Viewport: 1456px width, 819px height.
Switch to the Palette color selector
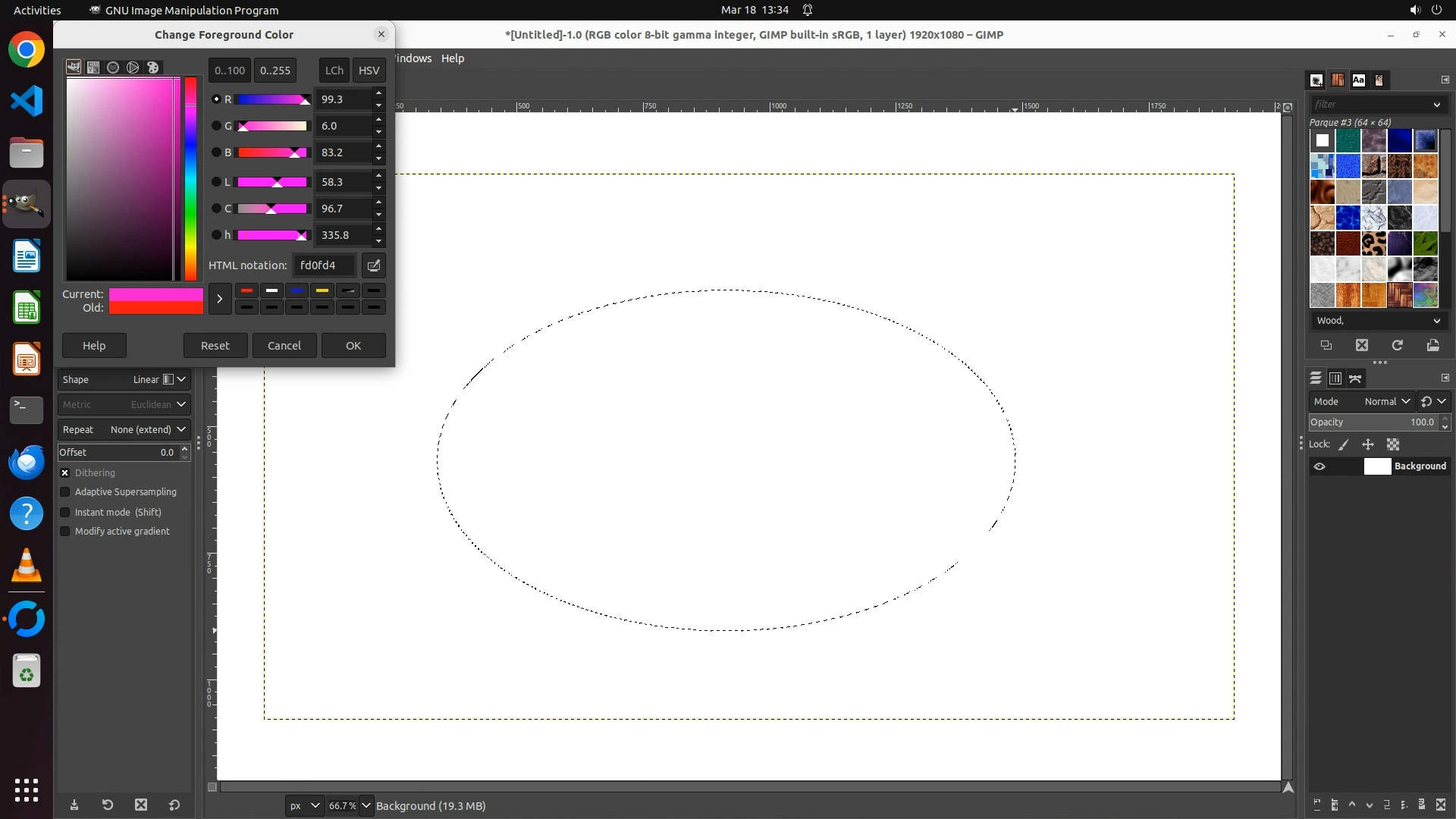153,67
